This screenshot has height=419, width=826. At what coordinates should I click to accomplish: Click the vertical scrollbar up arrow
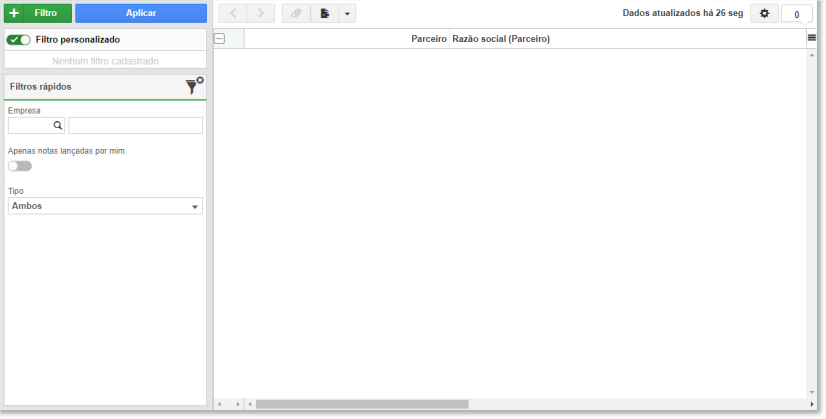pyautogui.click(x=812, y=55)
